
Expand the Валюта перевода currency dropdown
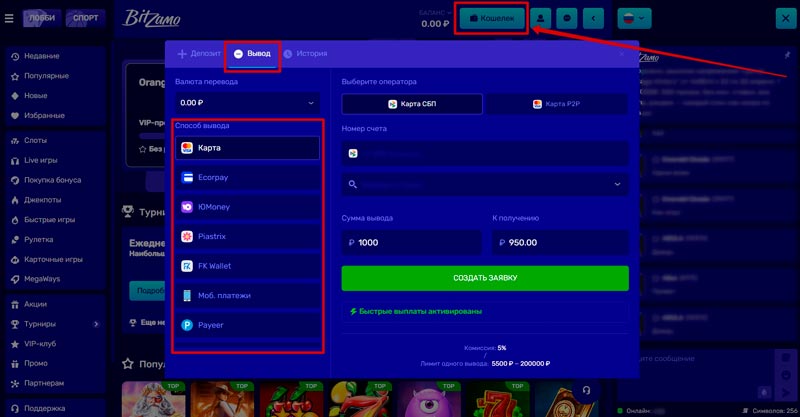[x=246, y=102]
